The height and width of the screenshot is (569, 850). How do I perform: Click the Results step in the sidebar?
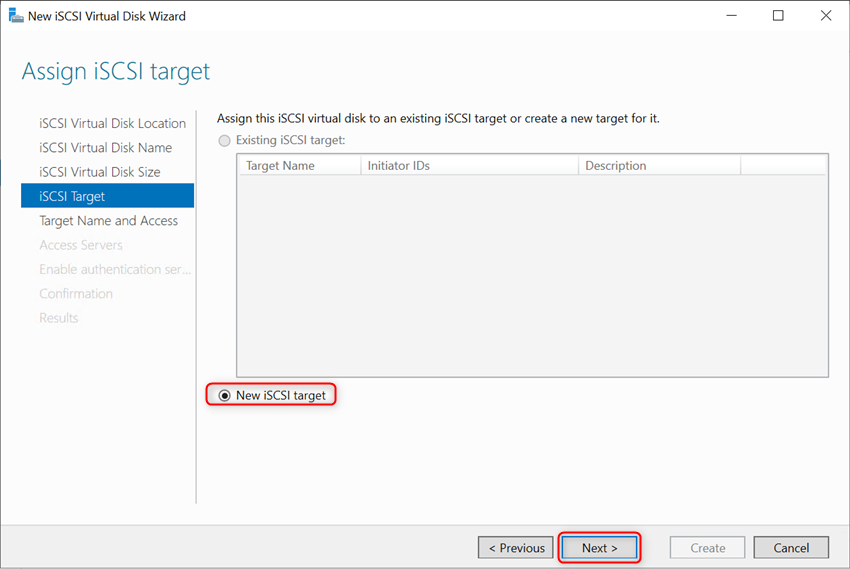pos(59,318)
